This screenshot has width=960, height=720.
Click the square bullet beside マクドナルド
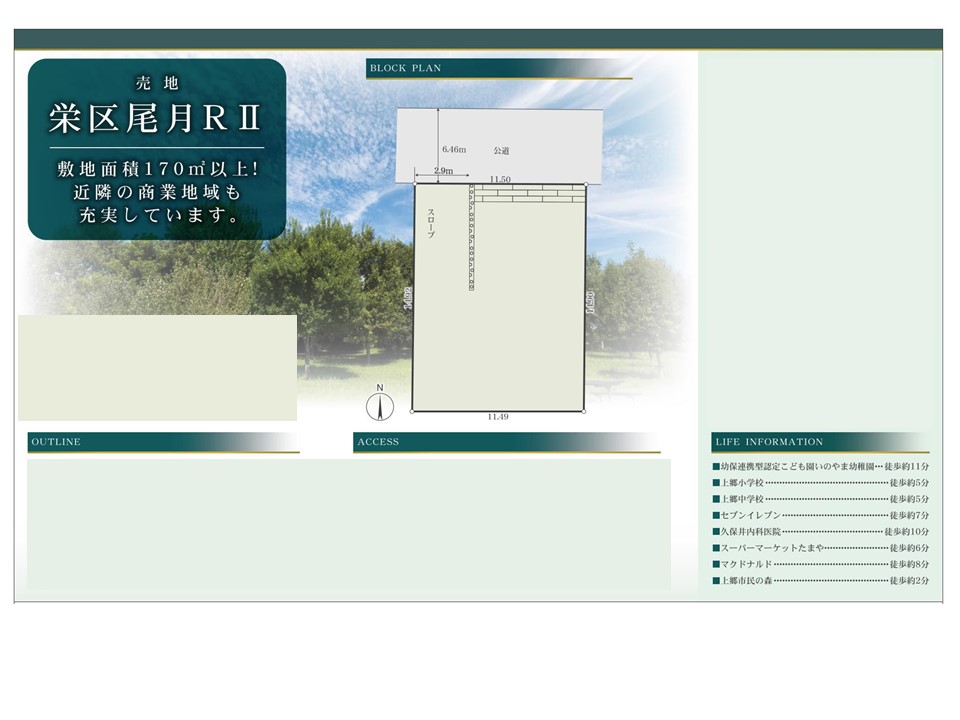[x=716, y=564]
